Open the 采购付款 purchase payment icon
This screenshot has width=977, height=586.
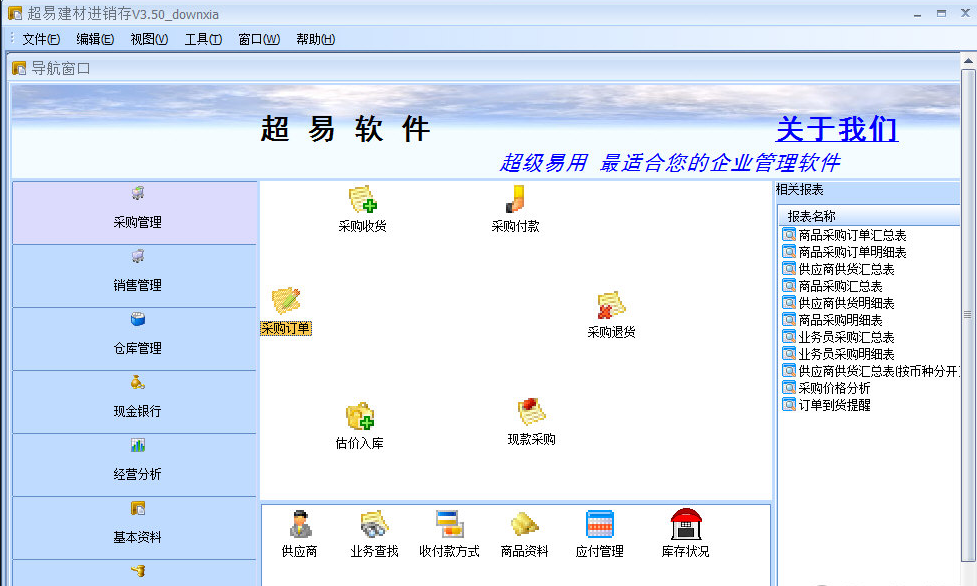coord(515,209)
